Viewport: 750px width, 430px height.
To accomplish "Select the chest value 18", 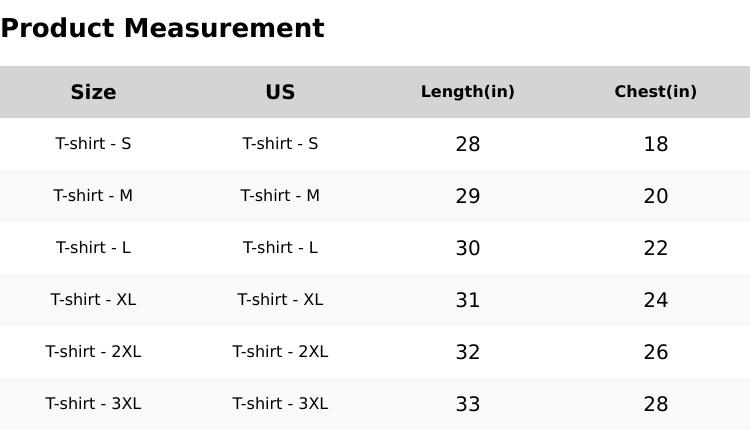I will [655, 144].
